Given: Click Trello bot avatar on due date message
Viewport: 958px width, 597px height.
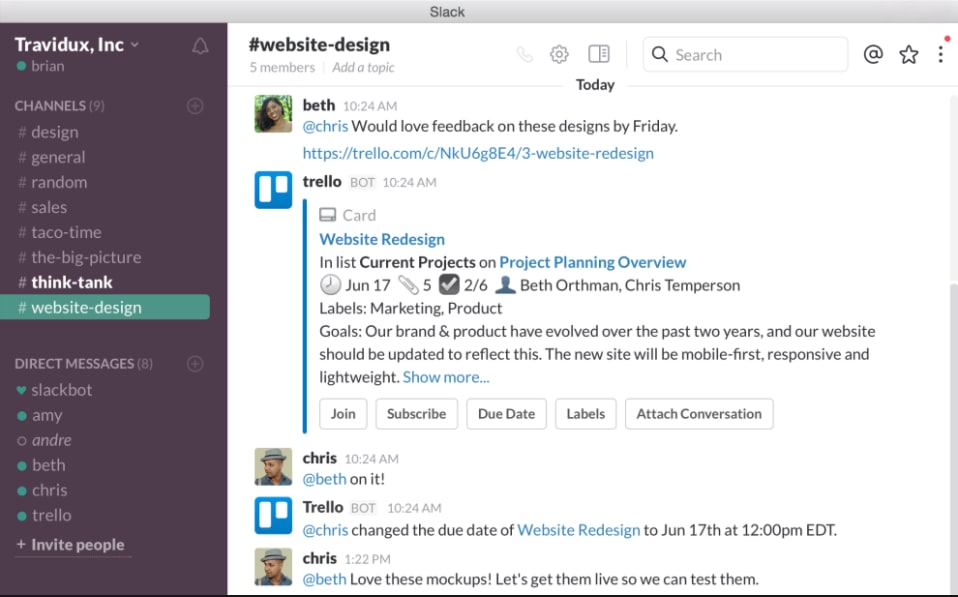Looking at the screenshot, I should (273, 516).
